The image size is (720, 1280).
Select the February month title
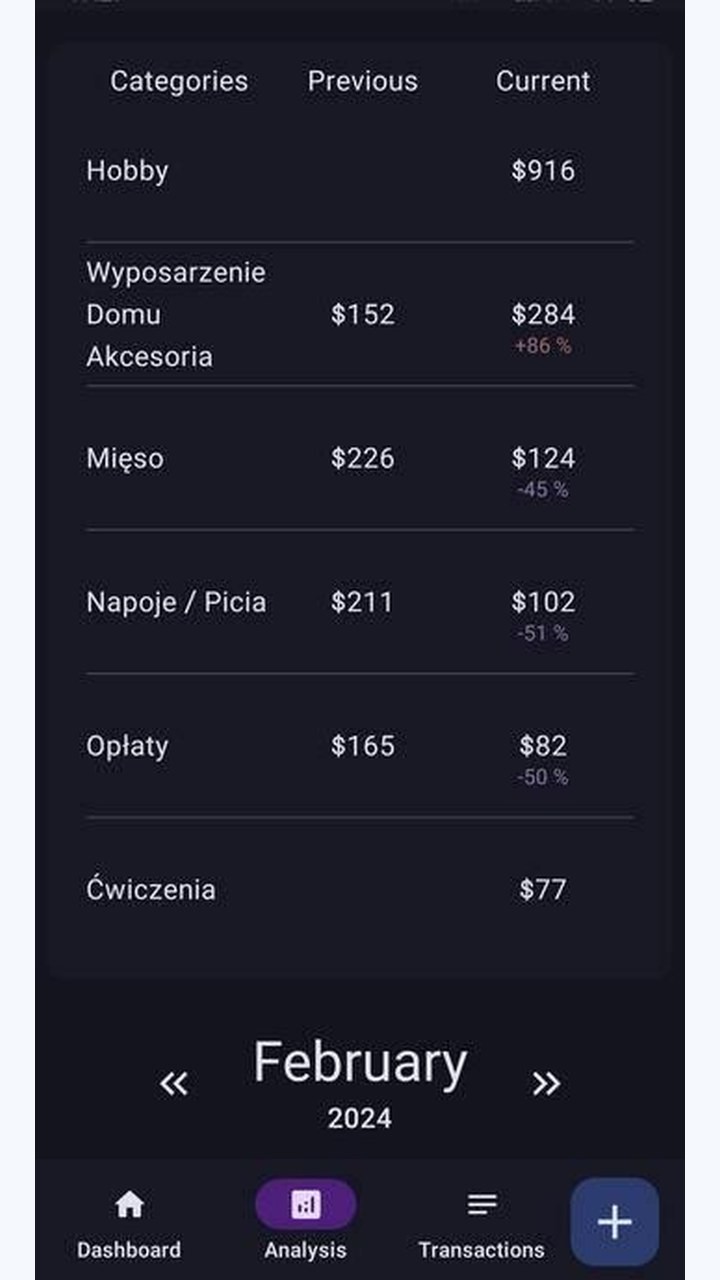[x=360, y=1062]
